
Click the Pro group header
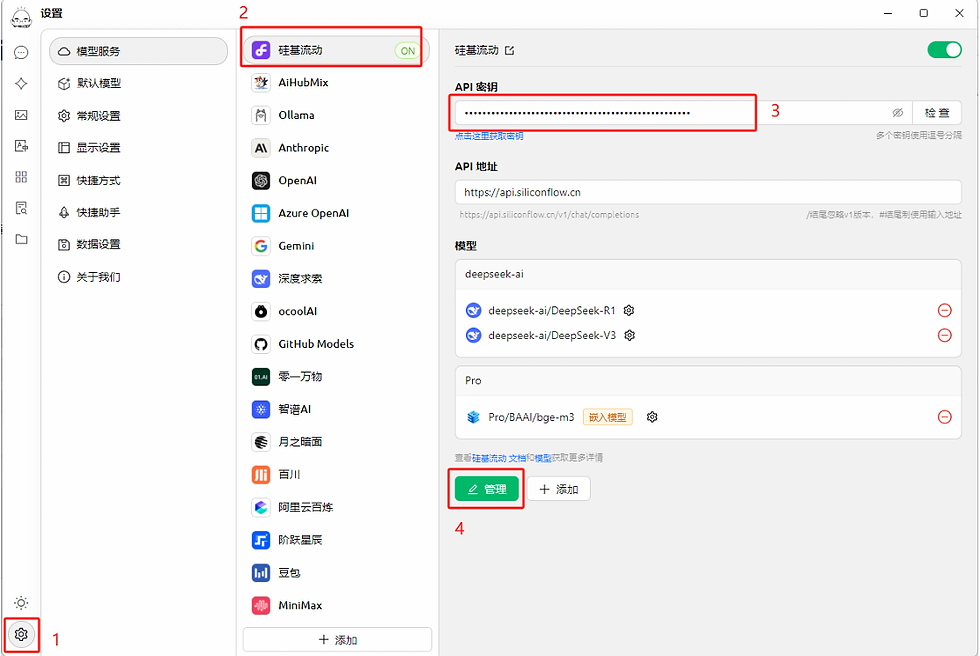pos(708,380)
